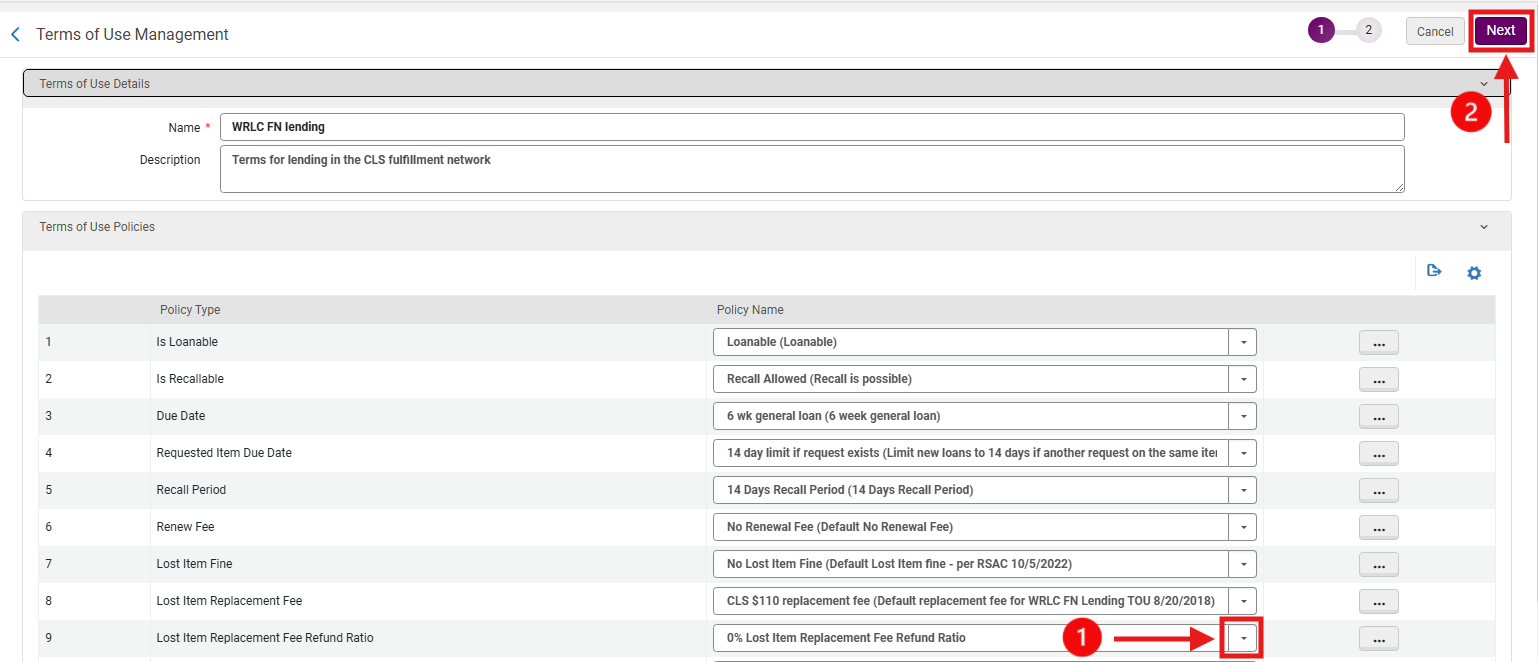Click the Cancel button

(x=1435, y=31)
